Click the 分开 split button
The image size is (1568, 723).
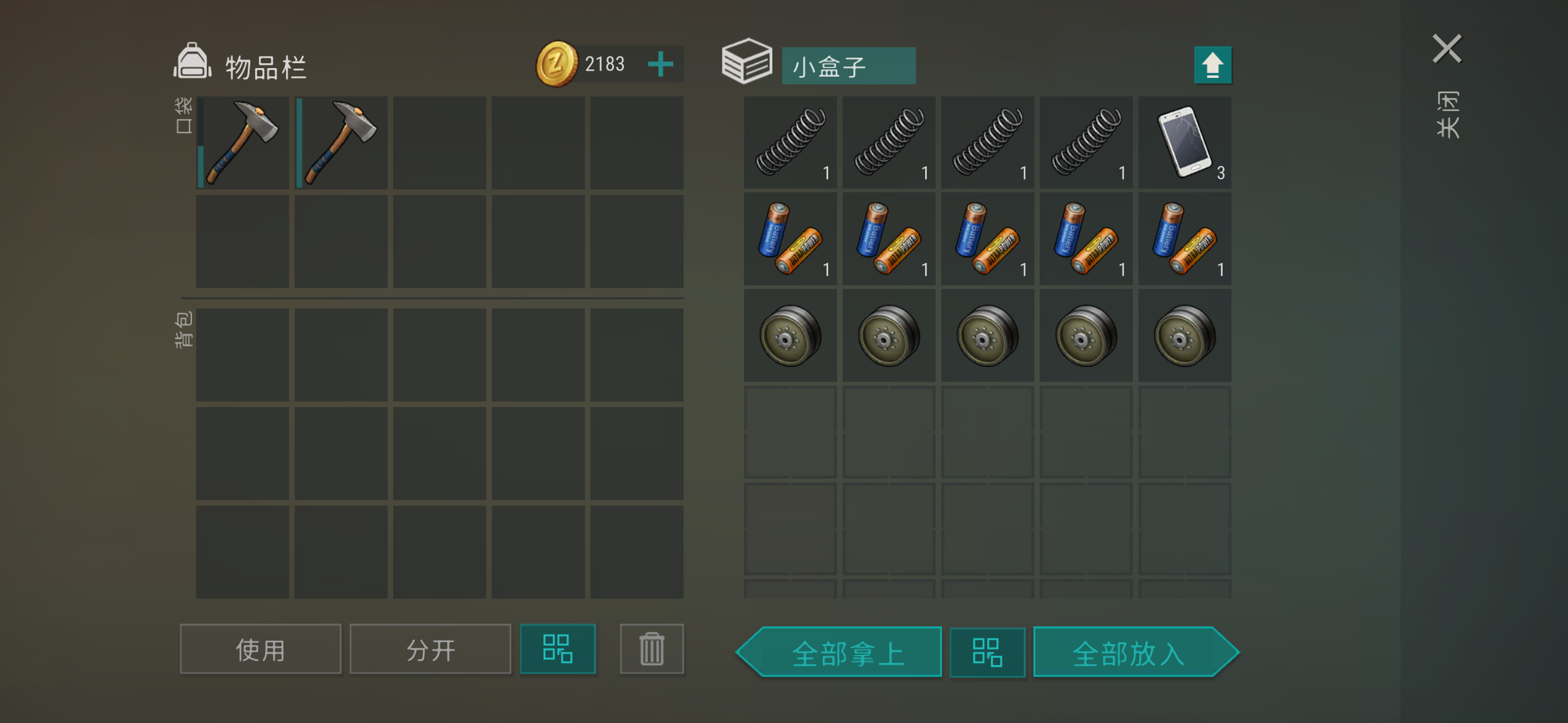tap(430, 649)
